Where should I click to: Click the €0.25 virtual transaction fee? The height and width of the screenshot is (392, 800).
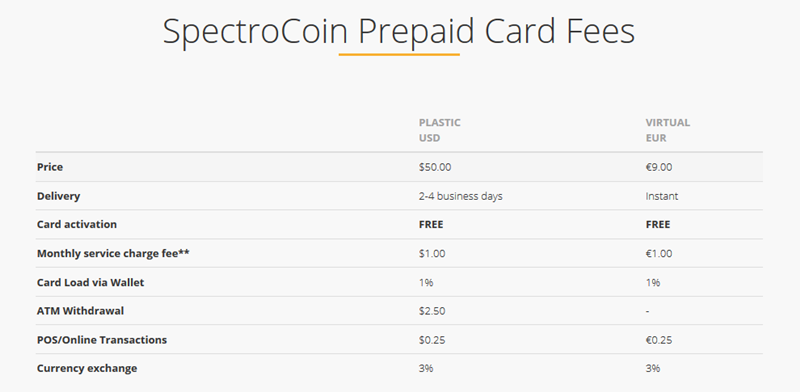[659, 340]
